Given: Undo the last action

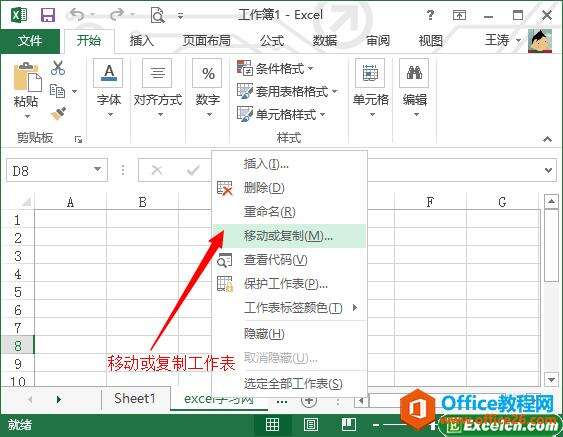Looking at the screenshot, I should [x=77, y=15].
